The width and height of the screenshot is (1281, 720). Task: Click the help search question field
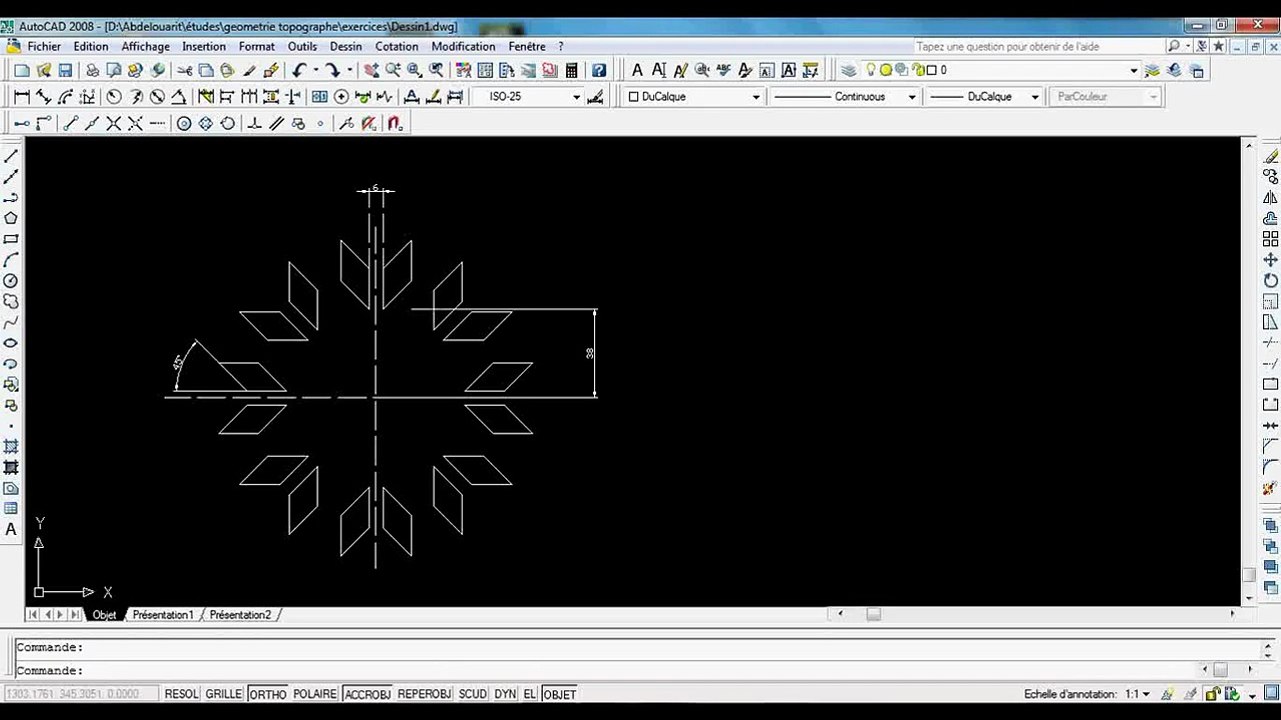(x=1038, y=46)
